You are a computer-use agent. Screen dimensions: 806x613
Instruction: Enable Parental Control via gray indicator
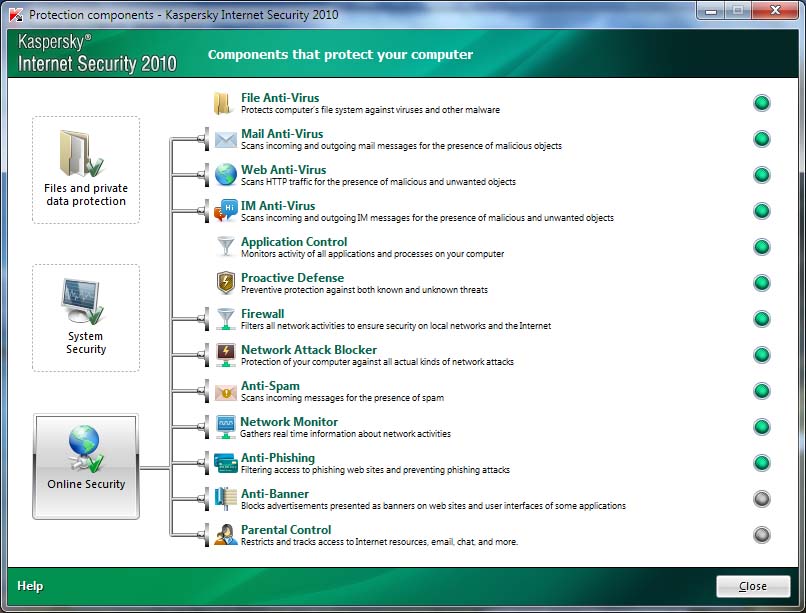point(762,535)
